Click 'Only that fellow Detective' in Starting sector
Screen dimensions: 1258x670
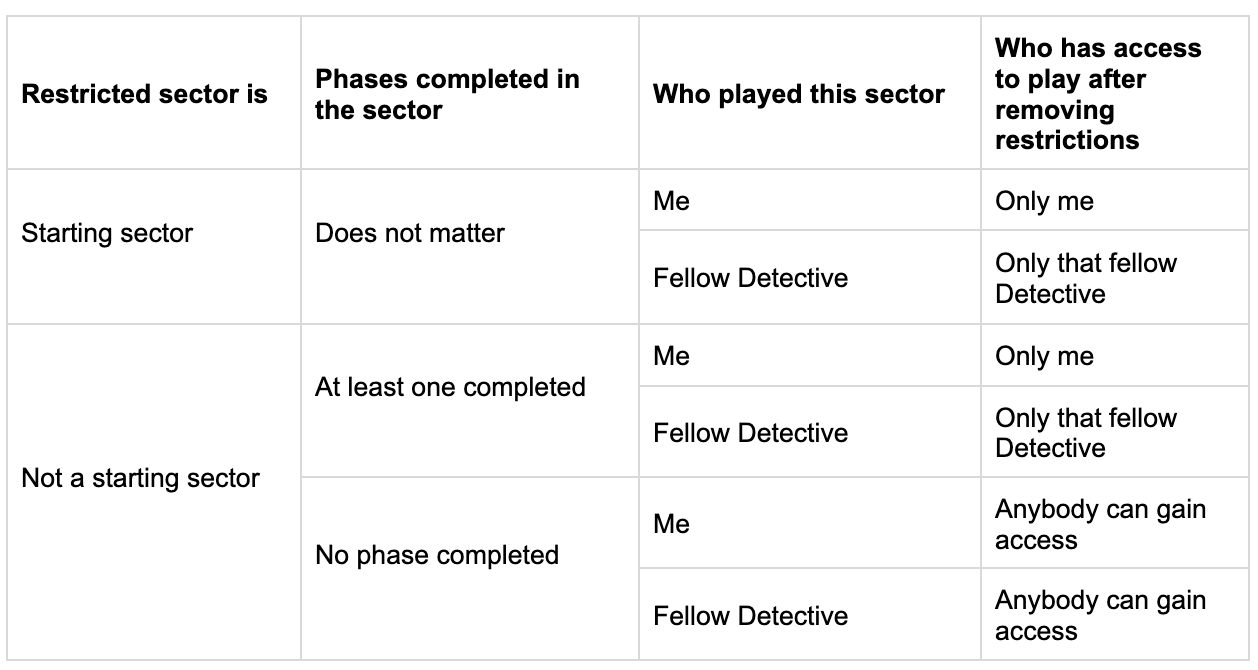coord(1085,278)
